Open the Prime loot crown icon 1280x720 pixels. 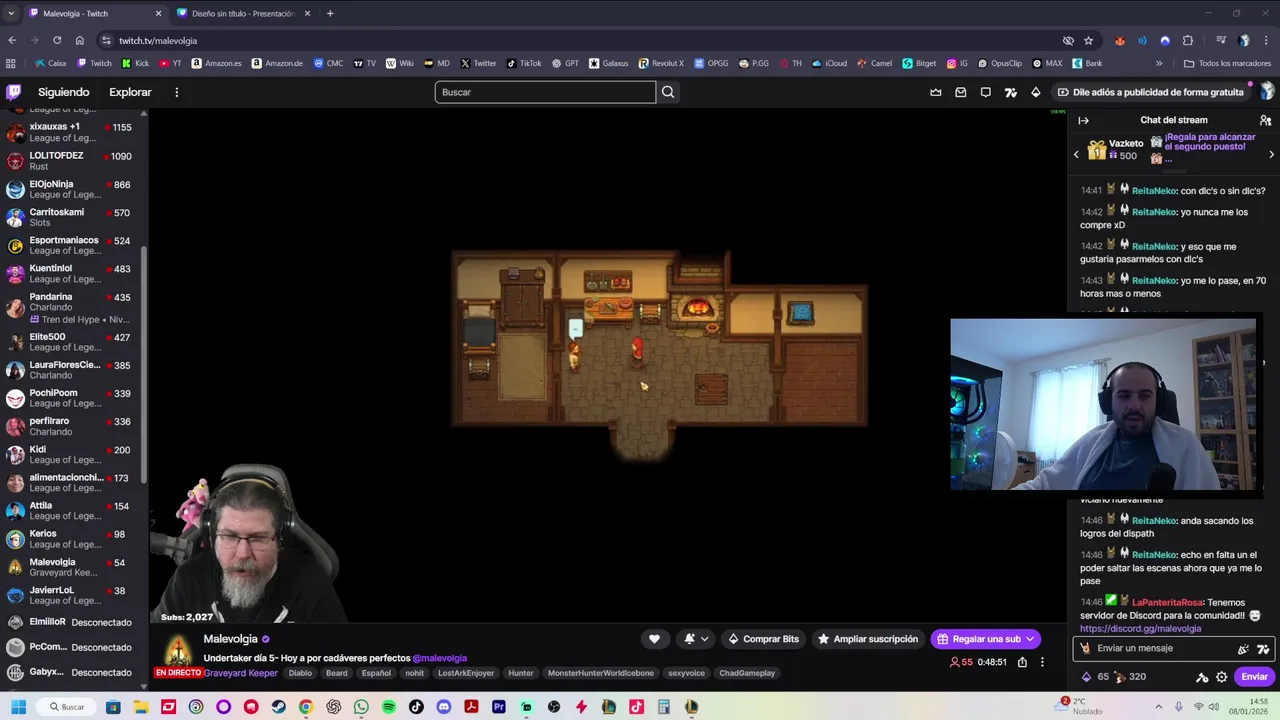(936, 92)
